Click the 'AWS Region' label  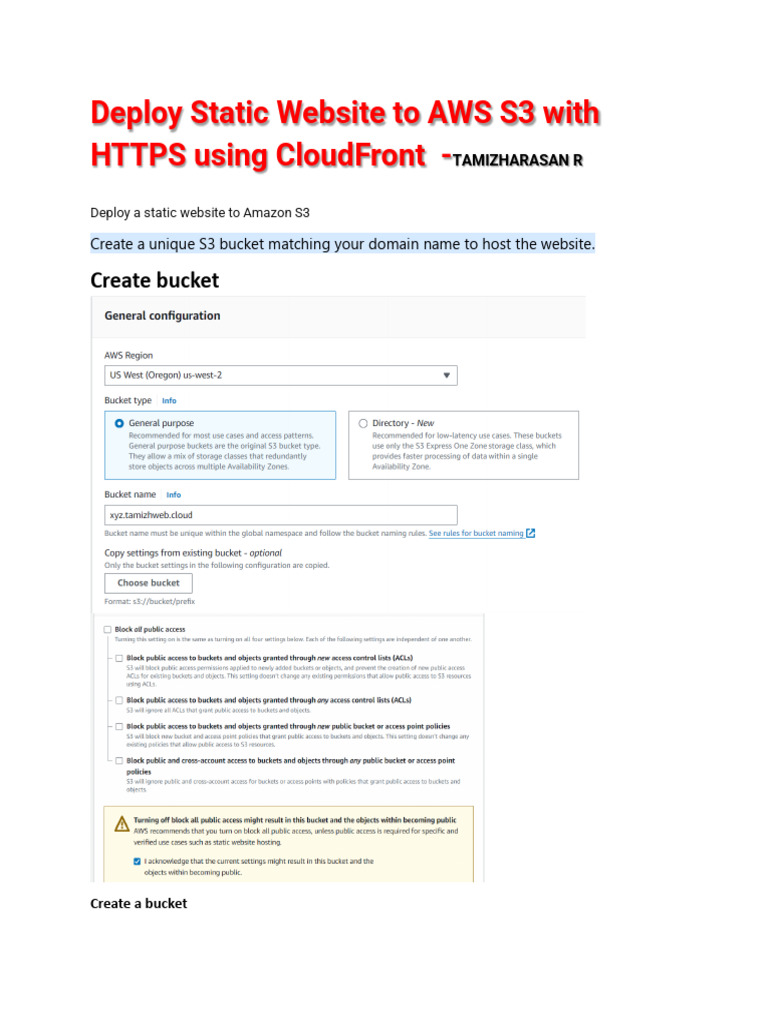[129, 355]
